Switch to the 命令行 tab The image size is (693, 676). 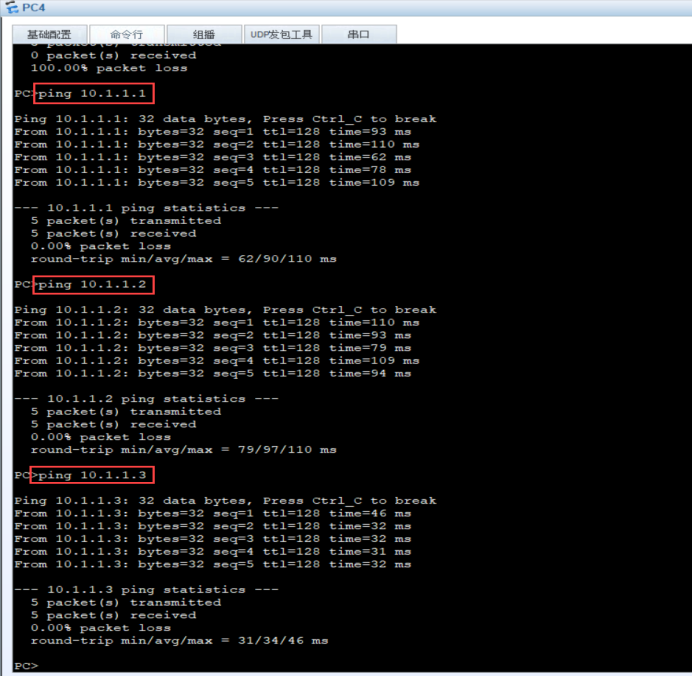127,34
